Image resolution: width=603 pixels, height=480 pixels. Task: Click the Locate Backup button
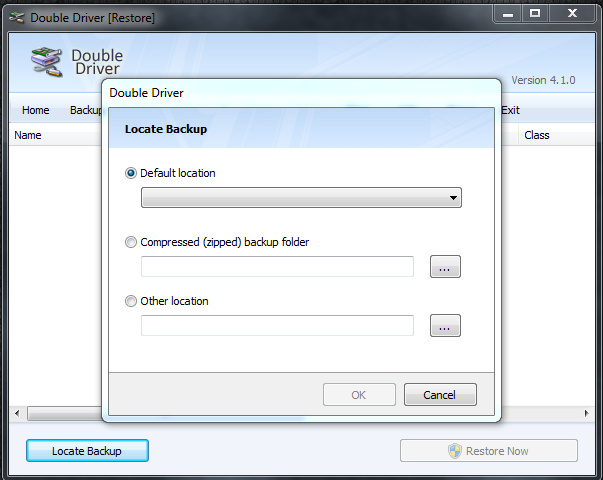(87, 451)
